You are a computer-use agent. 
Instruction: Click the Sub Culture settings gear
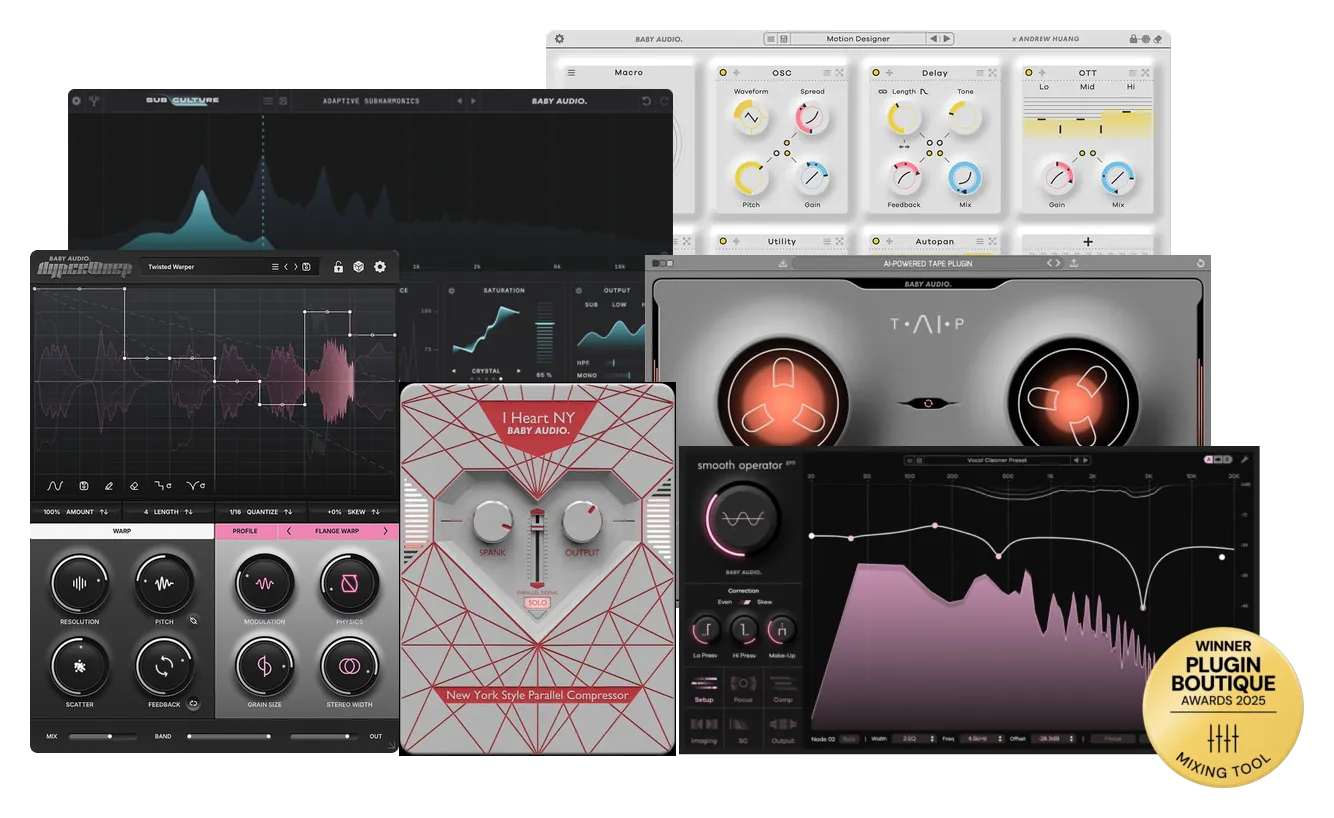tap(76, 101)
